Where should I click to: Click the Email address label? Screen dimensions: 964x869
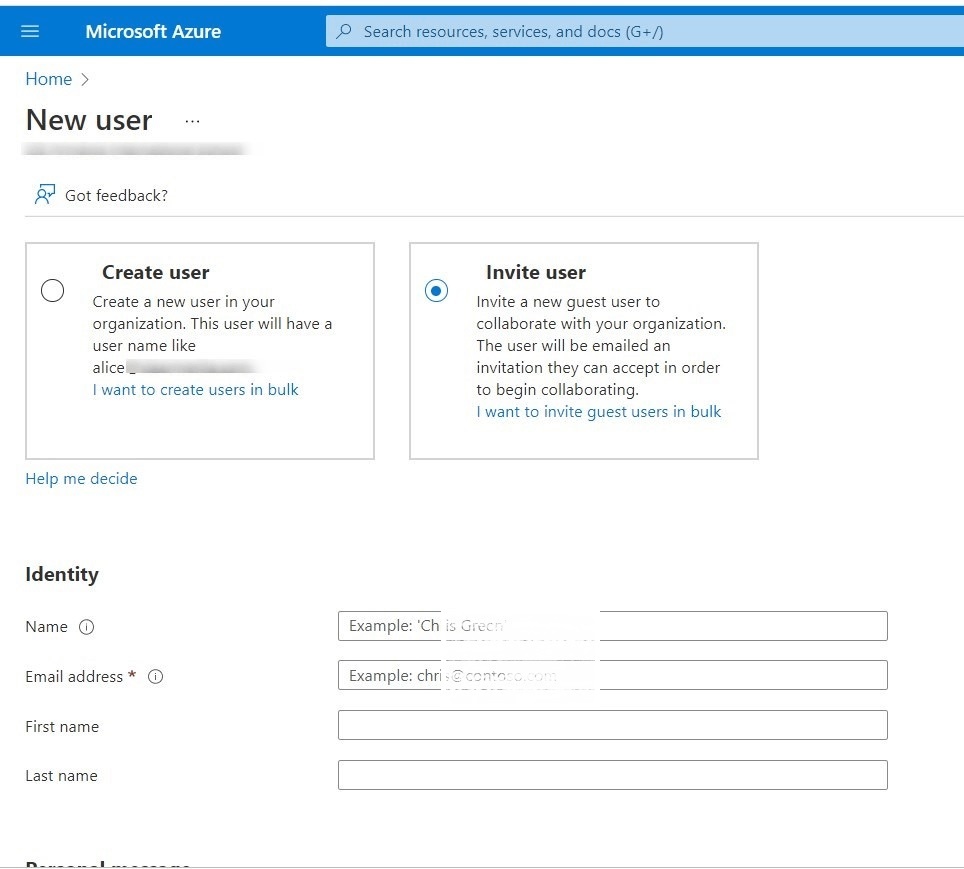74,677
